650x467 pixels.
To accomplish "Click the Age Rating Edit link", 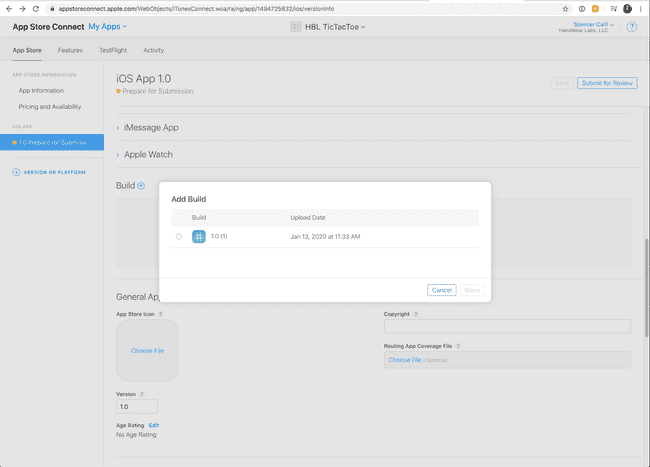I will (154, 425).
